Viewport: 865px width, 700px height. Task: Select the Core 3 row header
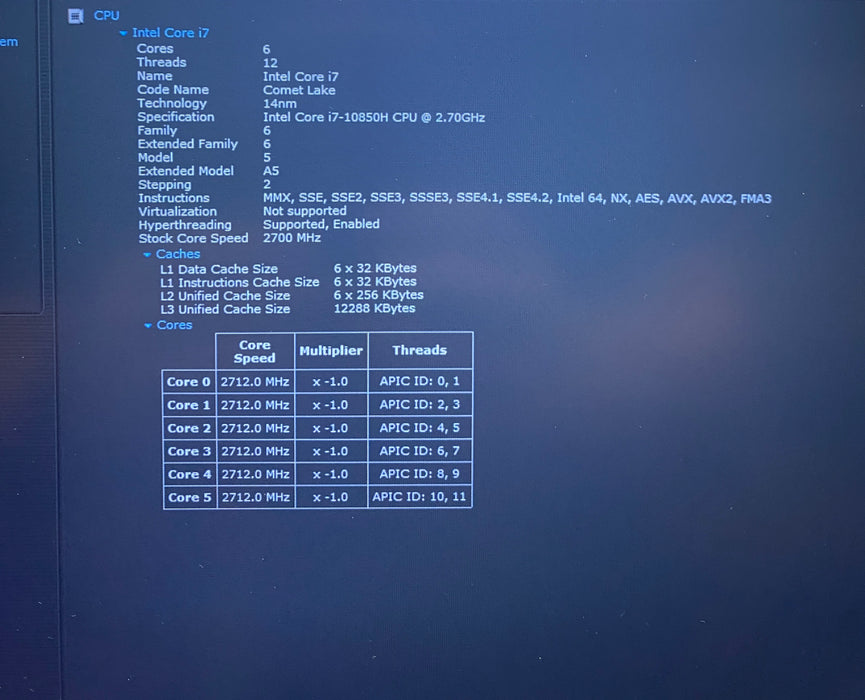(189, 451)
